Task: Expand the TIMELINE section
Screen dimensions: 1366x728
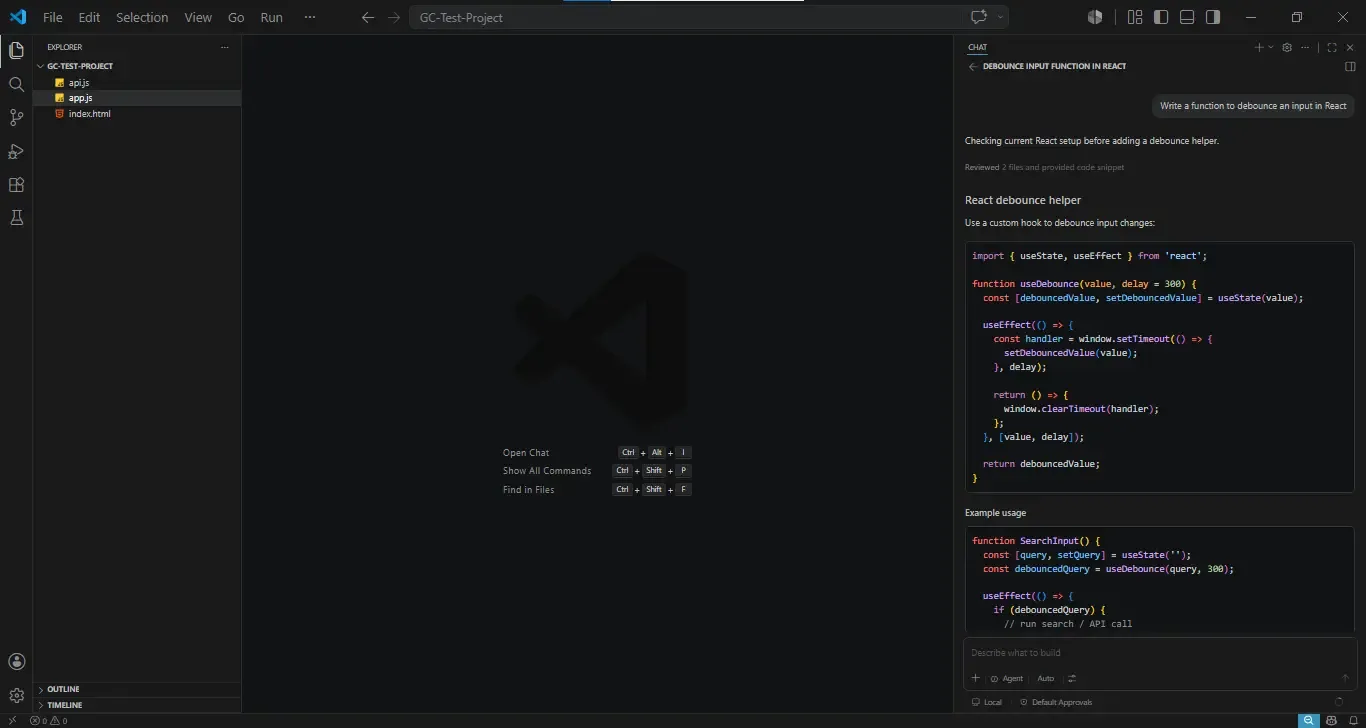Action: point(137,705)
